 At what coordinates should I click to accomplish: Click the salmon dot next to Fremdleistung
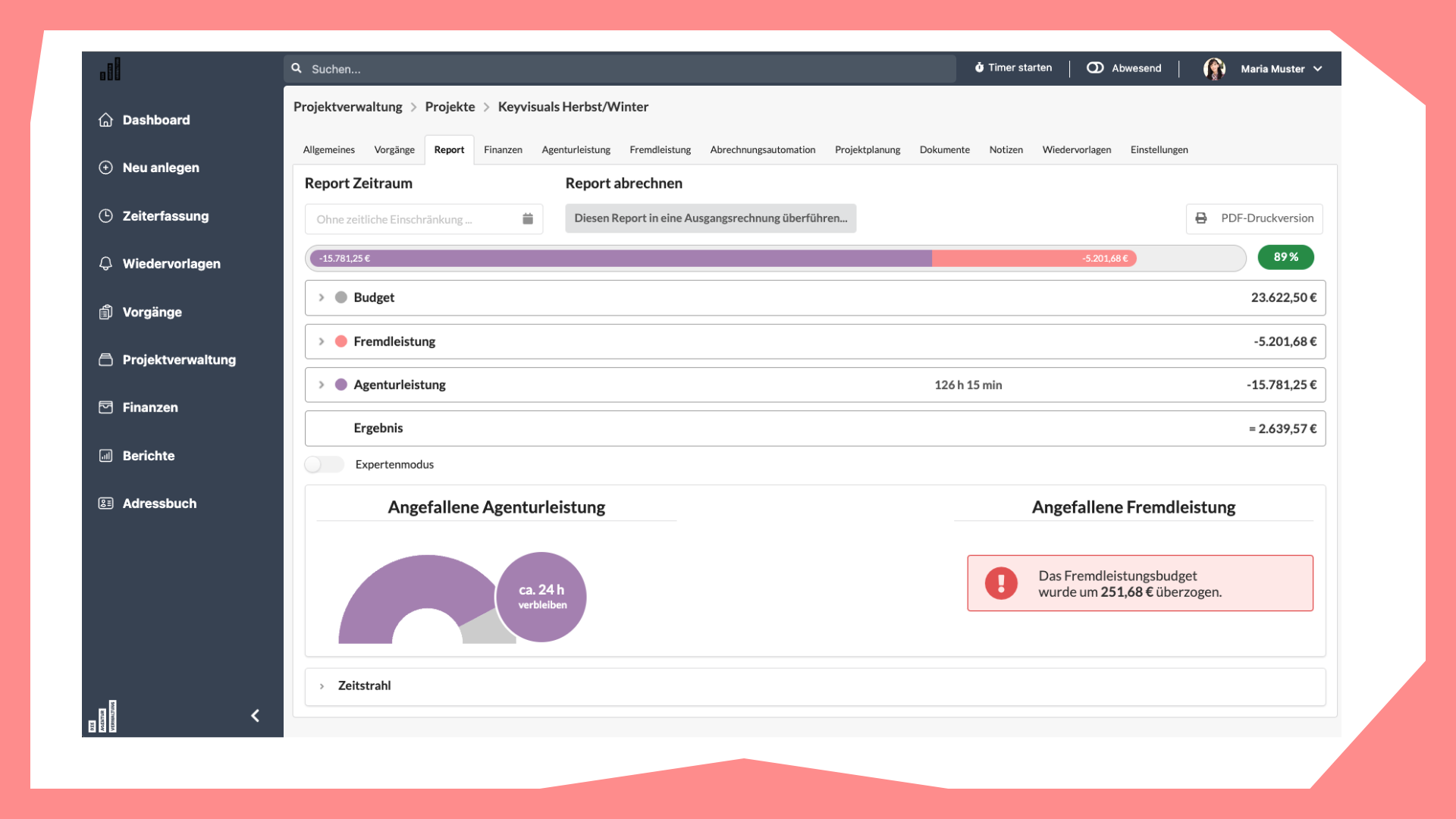click(x=341, y=341)
